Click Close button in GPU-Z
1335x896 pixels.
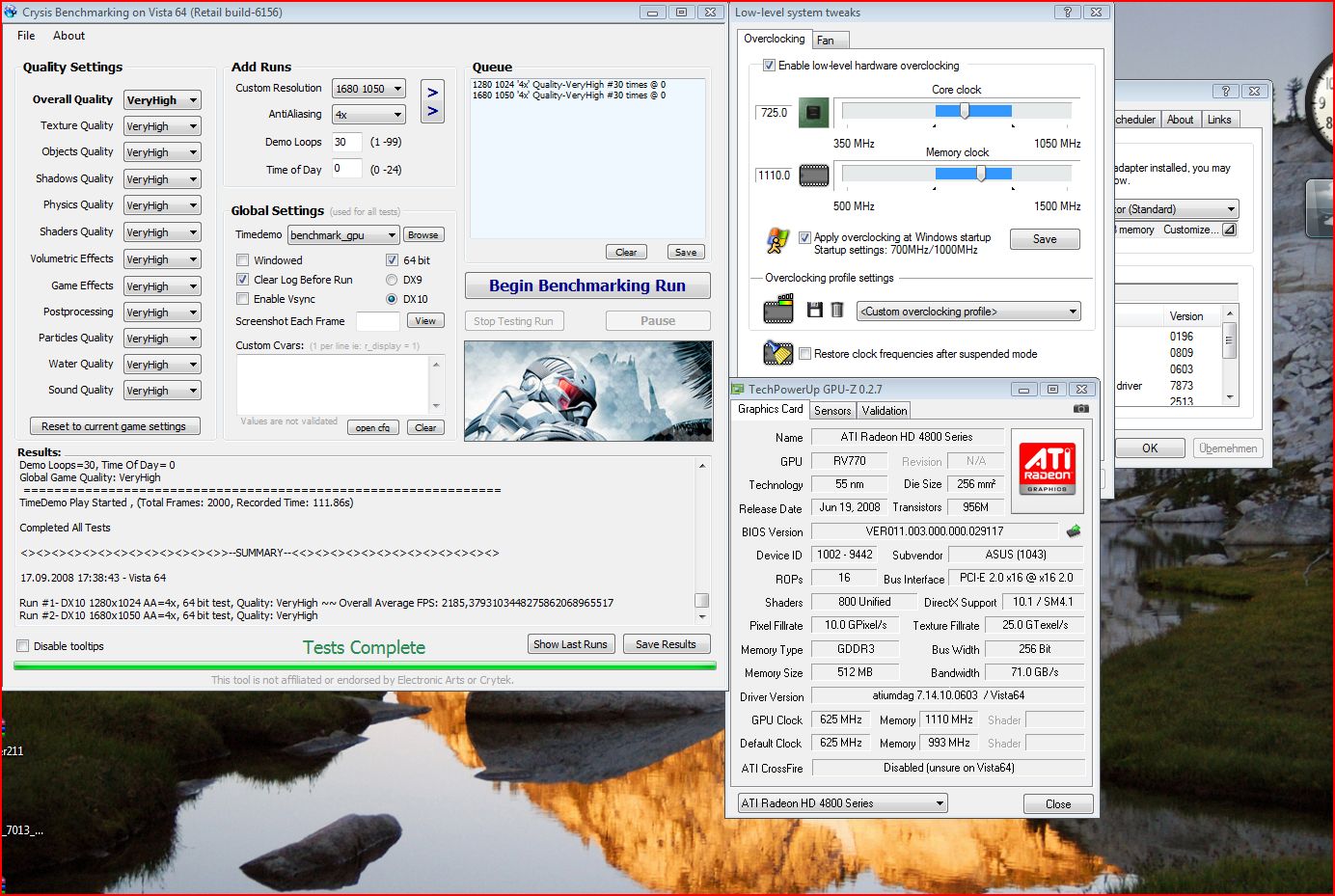tap(1058, 804)
